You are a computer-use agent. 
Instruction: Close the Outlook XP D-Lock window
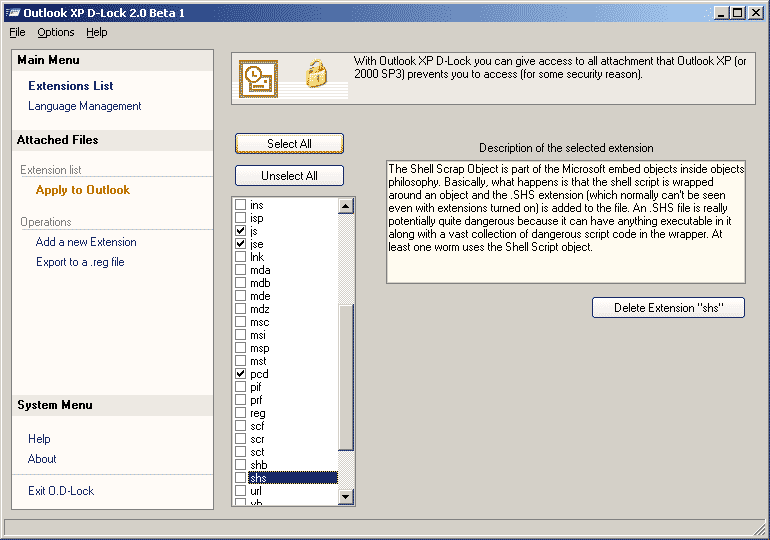(756, 13)
